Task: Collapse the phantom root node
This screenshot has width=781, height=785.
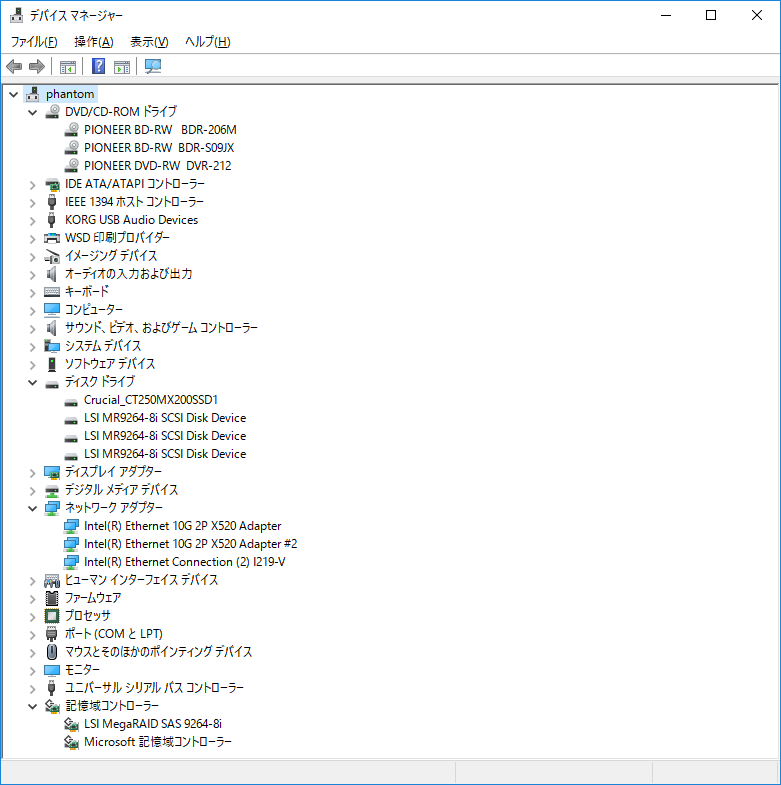Action: tap(13, 94)
